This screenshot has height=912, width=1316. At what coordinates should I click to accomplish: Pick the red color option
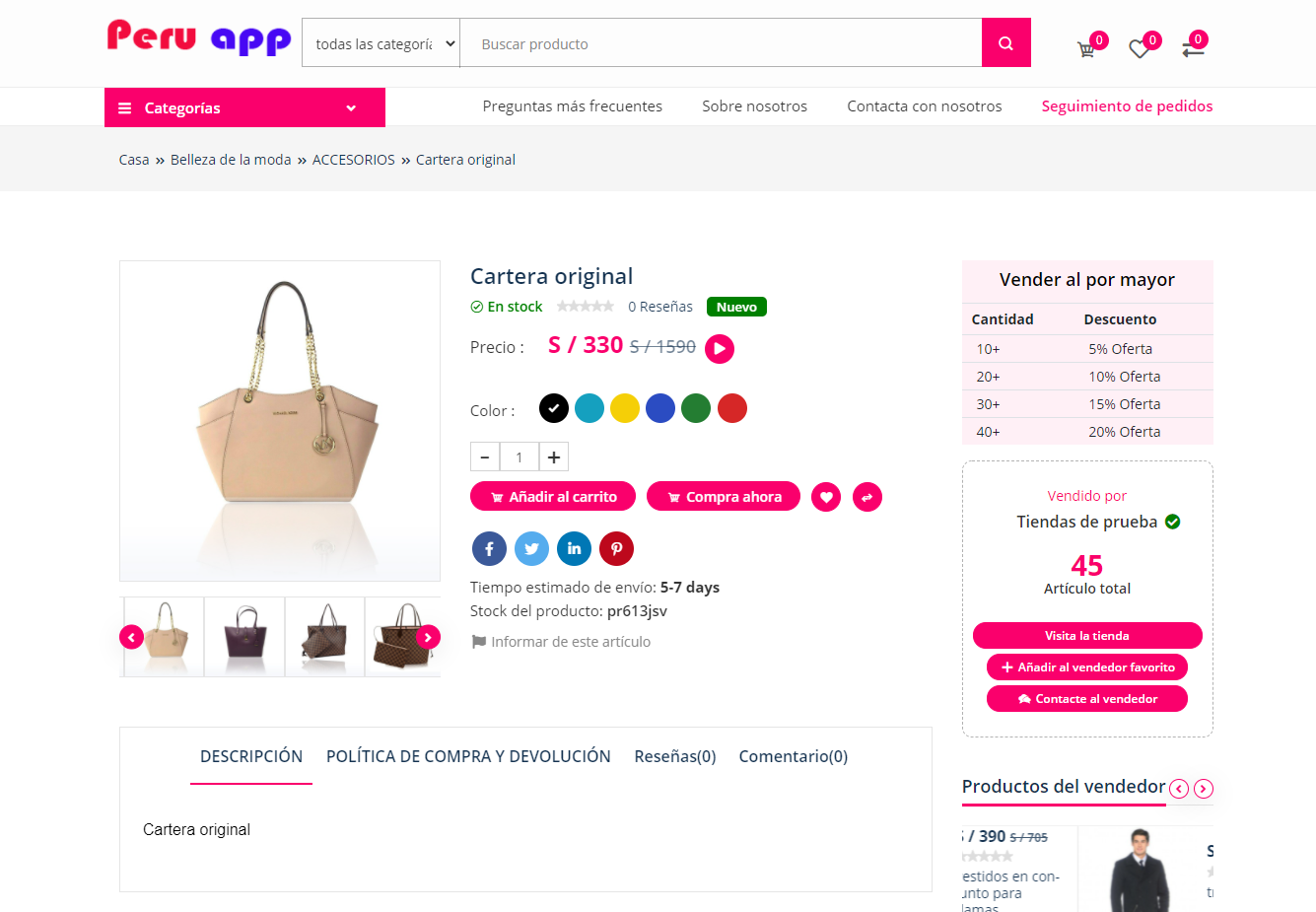(x=732, y=408)
